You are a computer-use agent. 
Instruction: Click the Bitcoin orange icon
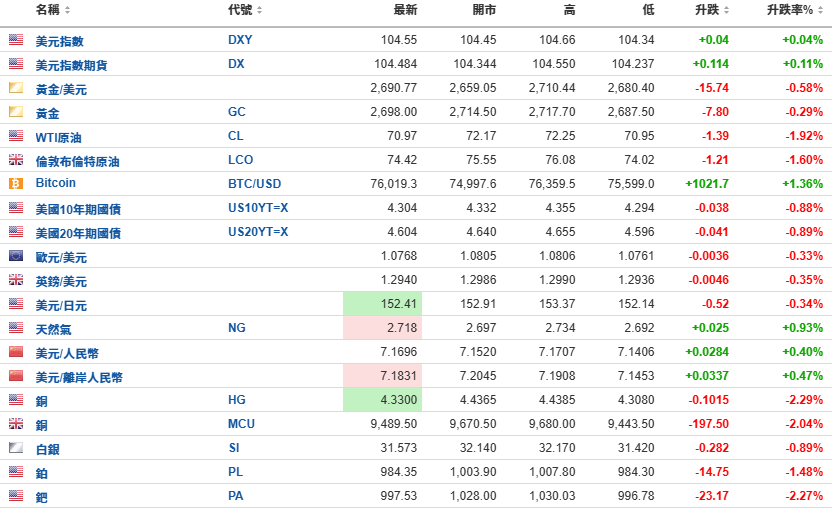[16, 184]
